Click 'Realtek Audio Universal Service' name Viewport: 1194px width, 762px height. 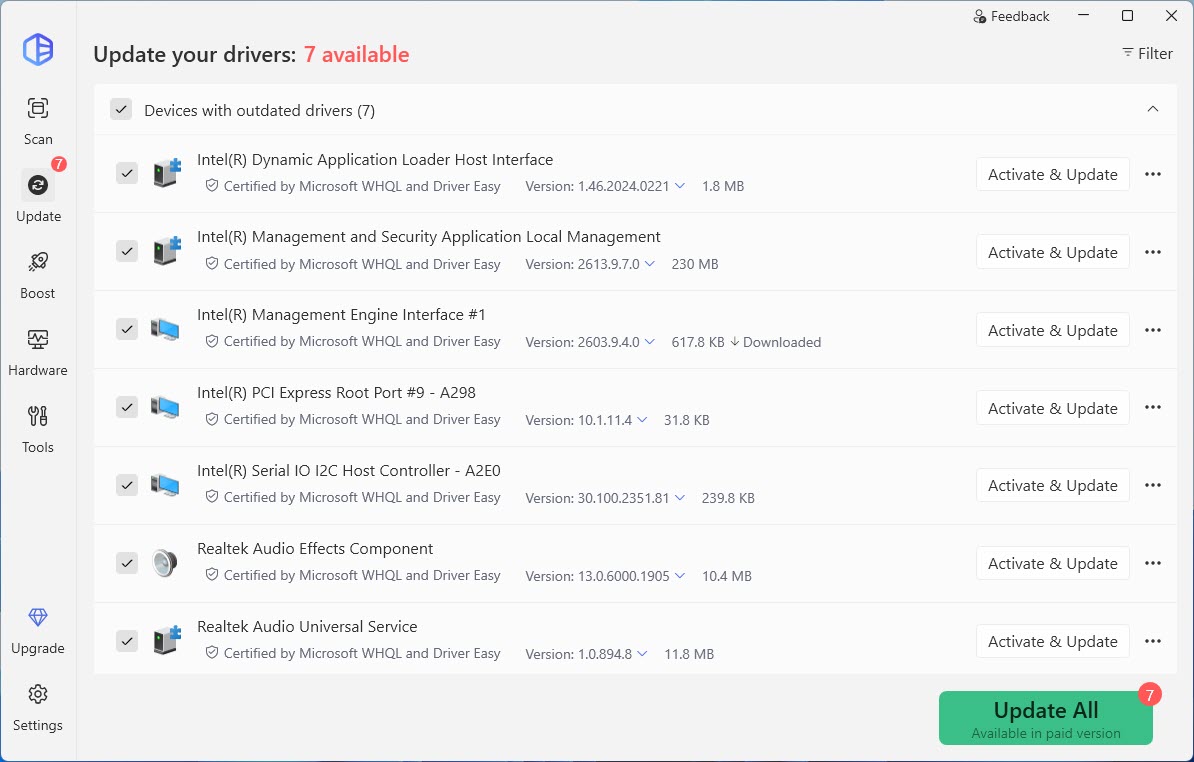[307, 626]
